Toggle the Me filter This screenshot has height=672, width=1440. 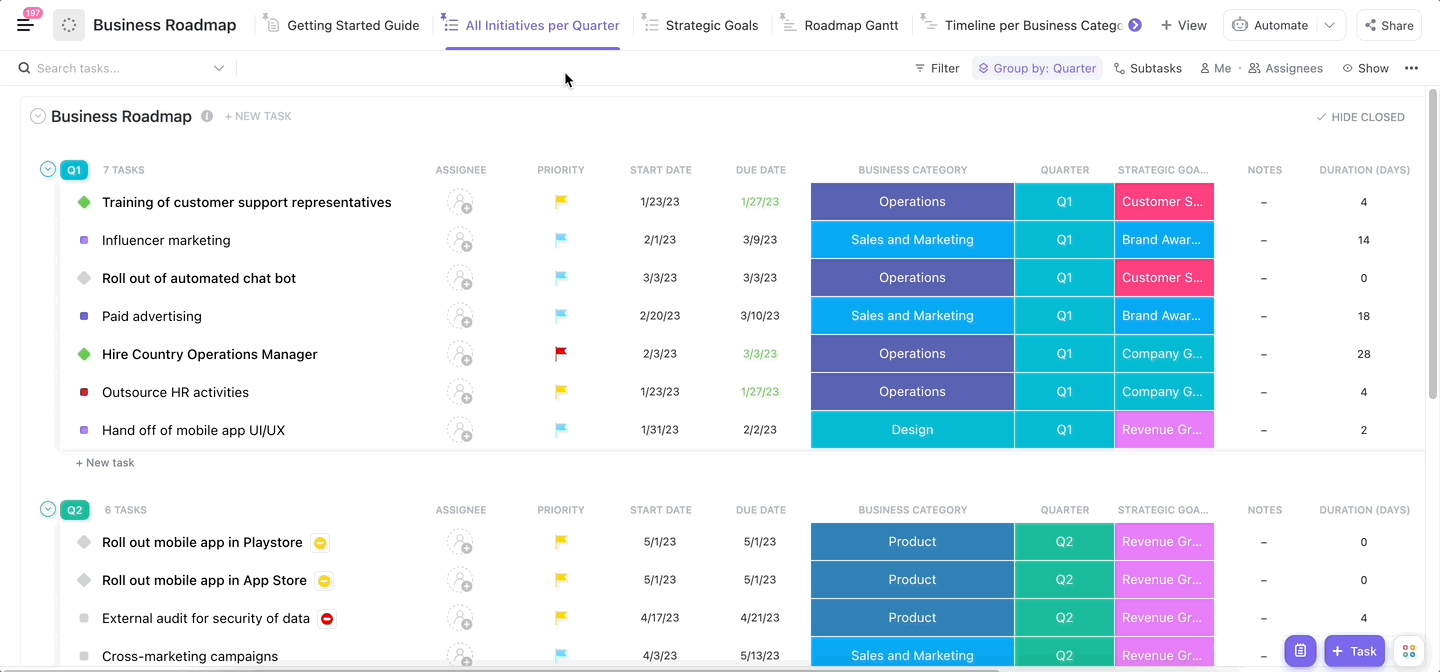click(x=1215, y=68)
